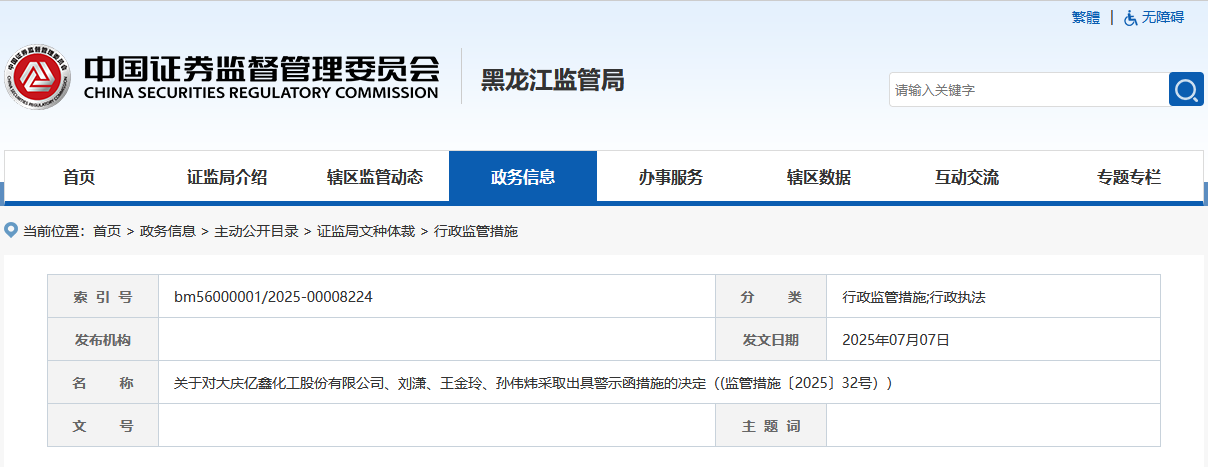Screen dimensions: 1208x467
Task: Click the 发布机构 label cell
Action: (x=103, y=340)
